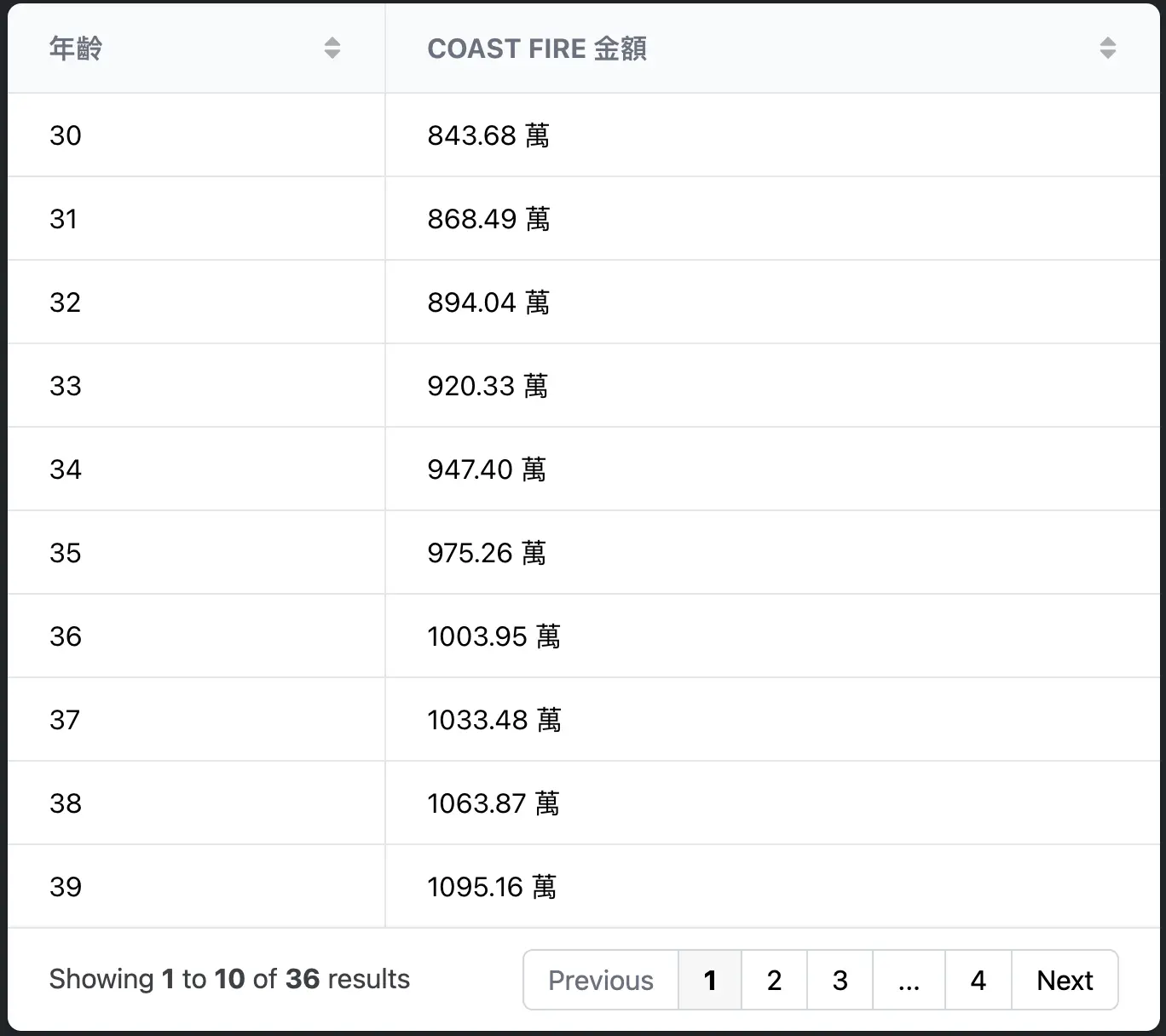Click the 920.33 萬 amount cell
This screenshot has width=1166, height=1036.
pyautogui.click(x=488, y=386)
